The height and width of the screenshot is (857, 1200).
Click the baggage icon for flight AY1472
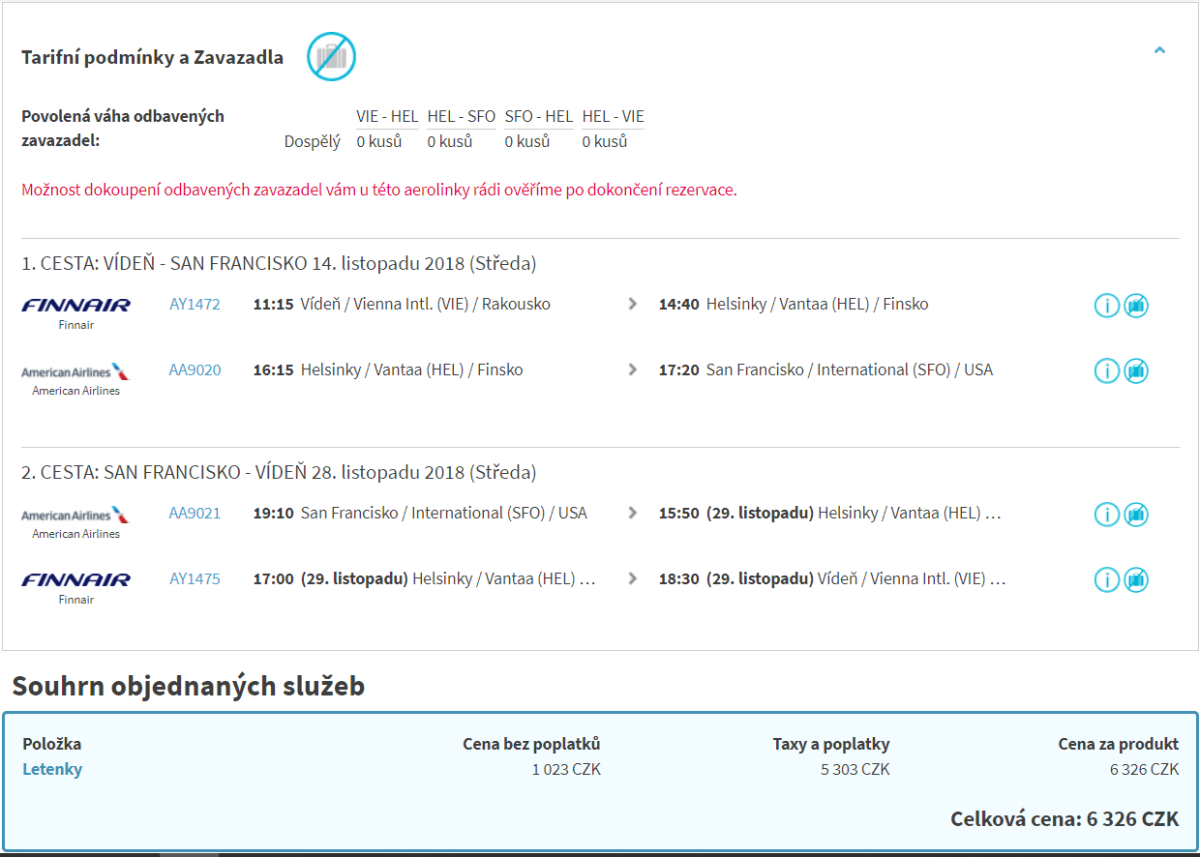coord(1135,306)
